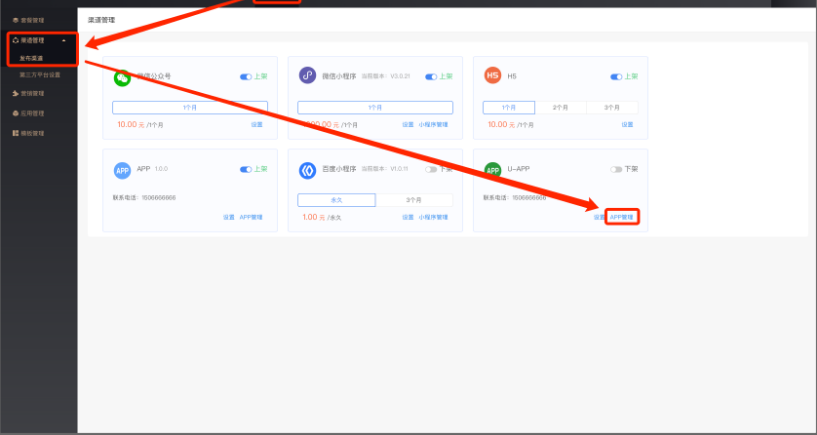The width and height of the screenshot is (817, 435).
Task: Open 设置 in the H5 card
Action: (x=627, y=125)
